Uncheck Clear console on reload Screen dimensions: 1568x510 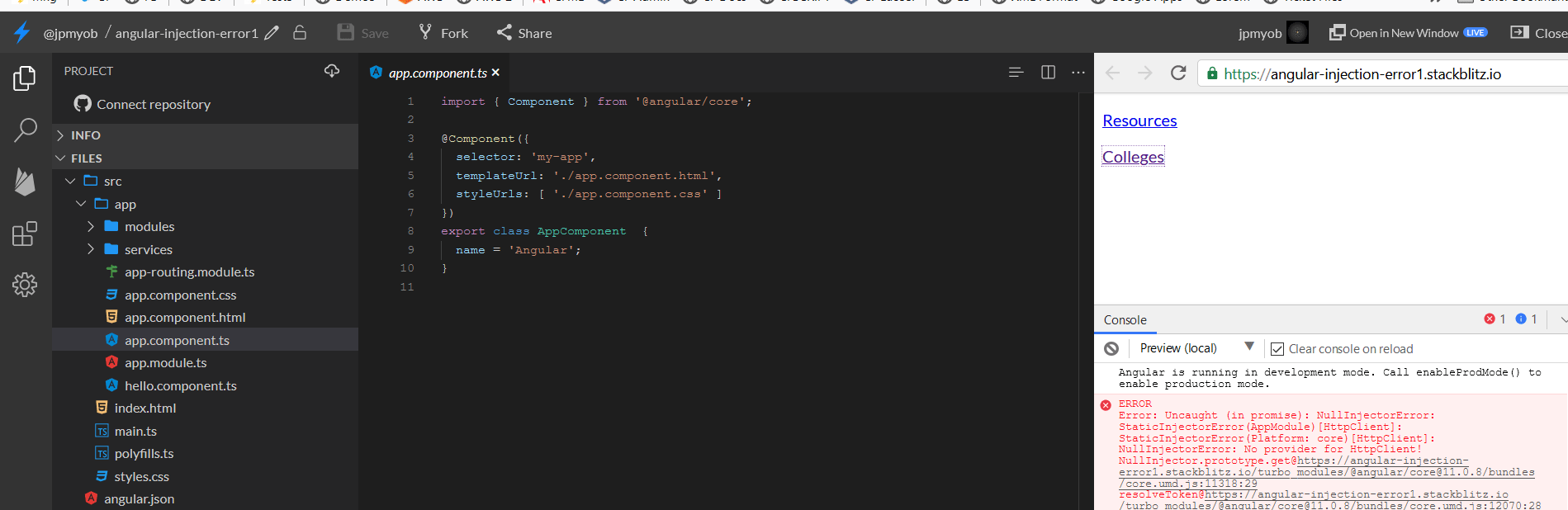coord(1277,349)
